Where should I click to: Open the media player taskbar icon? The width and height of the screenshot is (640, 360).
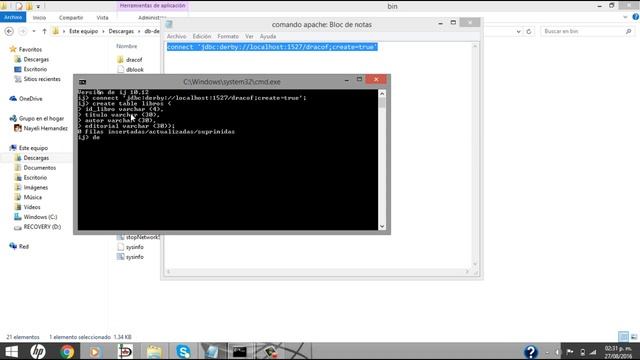94,351
